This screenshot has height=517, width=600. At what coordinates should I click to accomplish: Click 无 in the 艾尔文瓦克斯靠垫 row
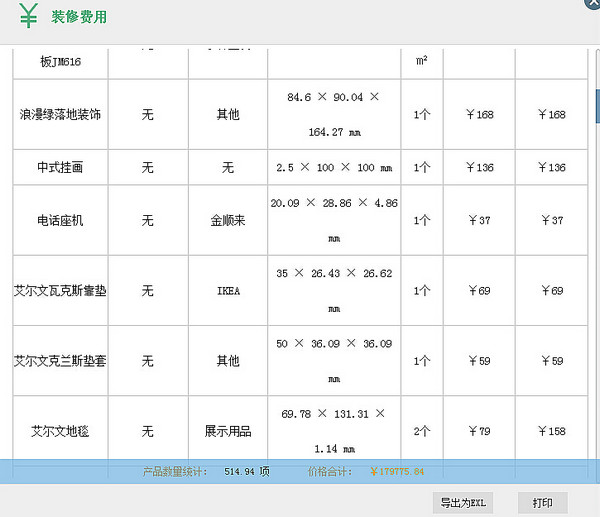[x=148, y=290]
